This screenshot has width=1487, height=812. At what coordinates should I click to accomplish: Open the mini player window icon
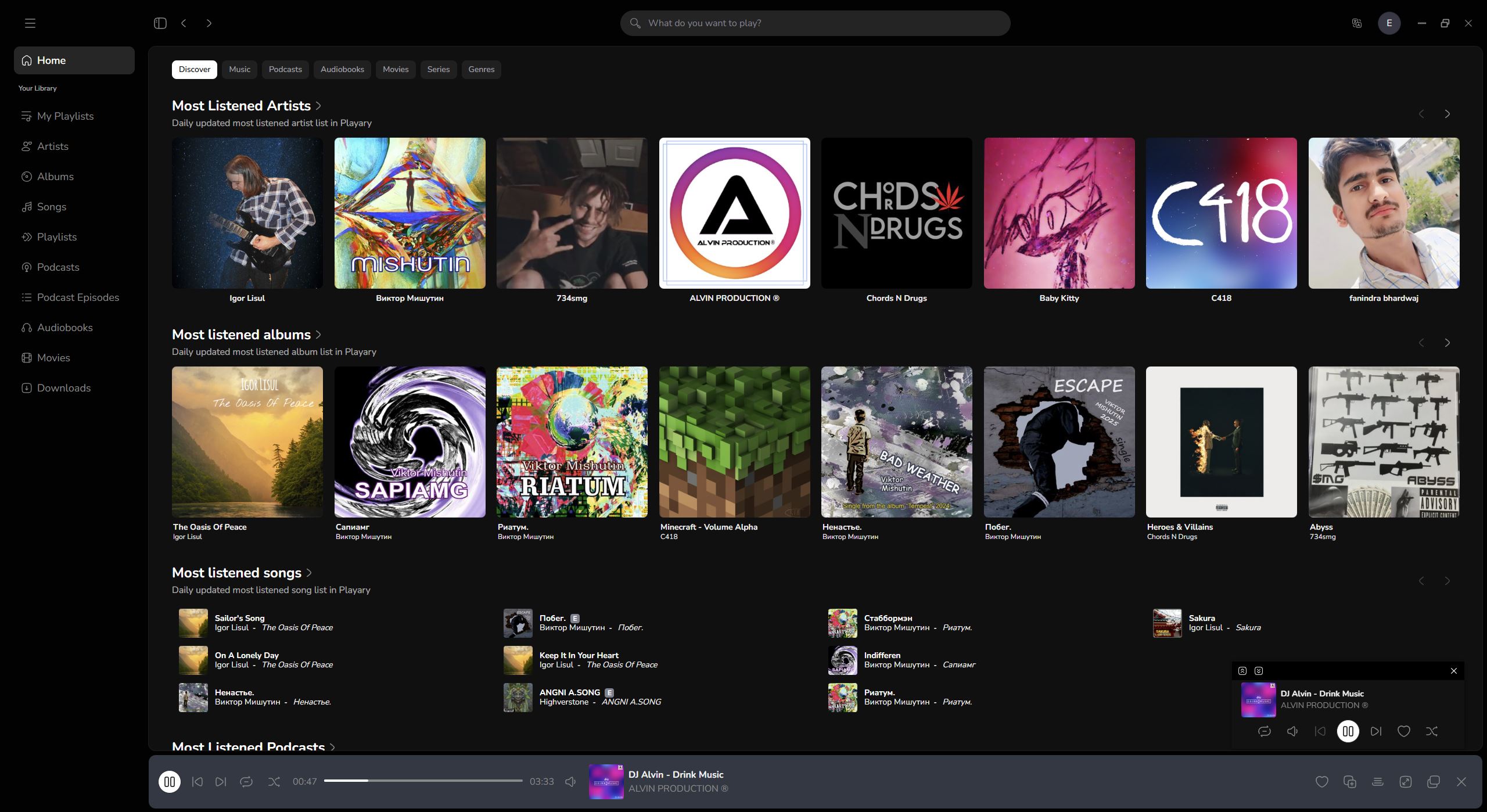[x=1434, y=782]
